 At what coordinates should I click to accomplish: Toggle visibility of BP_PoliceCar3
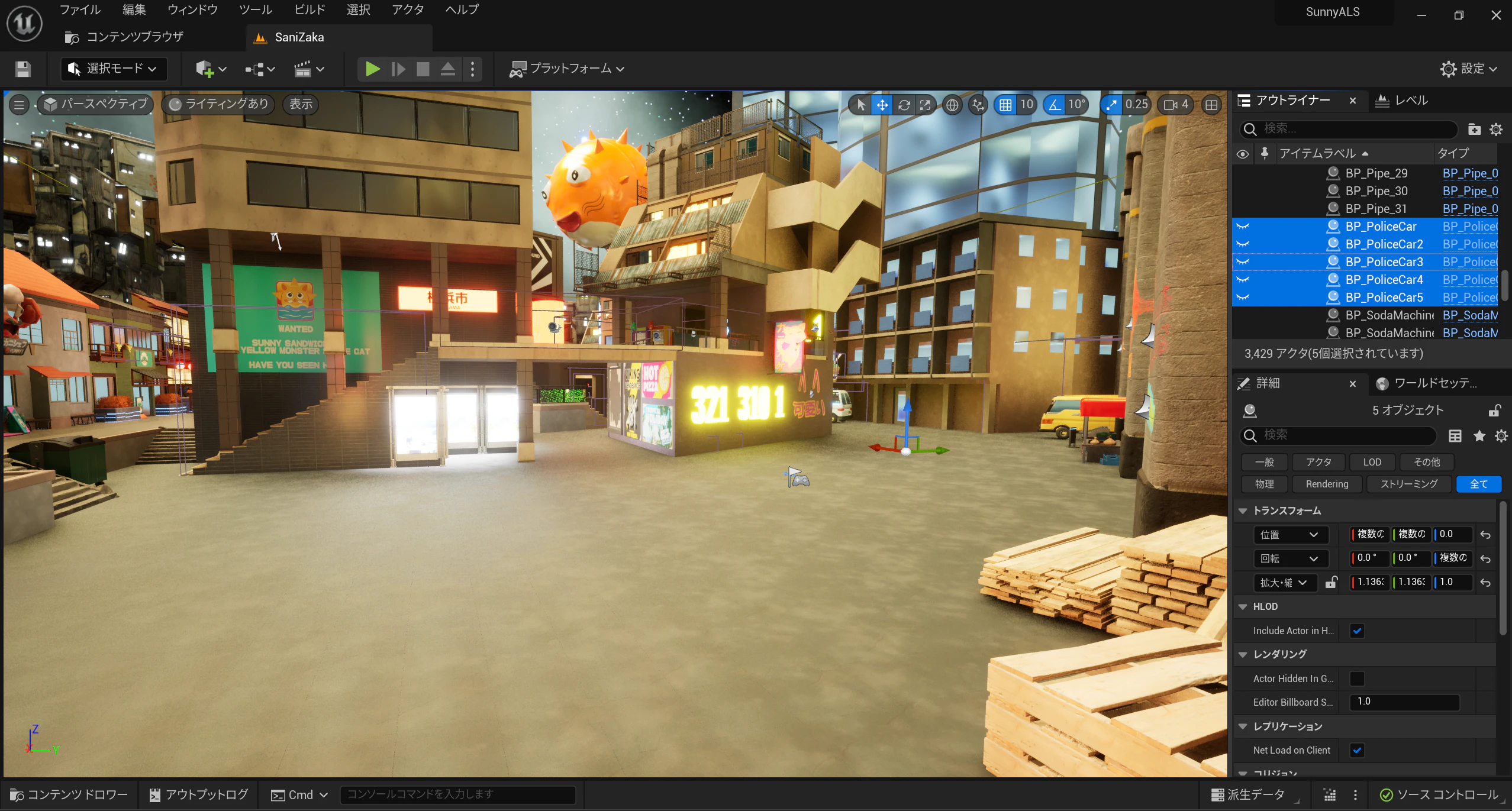pyautogui.click(x=1243, y=262)
